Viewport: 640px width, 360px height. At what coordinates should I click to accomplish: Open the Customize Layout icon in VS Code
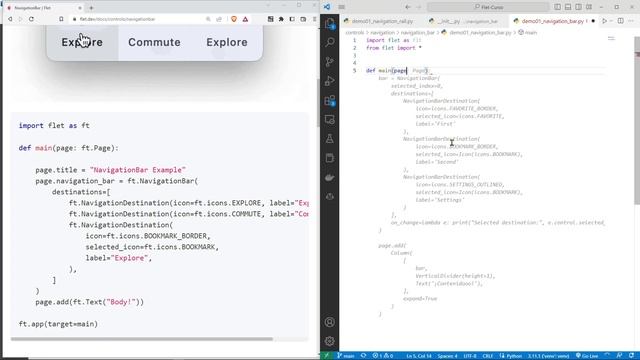[589, 7]
